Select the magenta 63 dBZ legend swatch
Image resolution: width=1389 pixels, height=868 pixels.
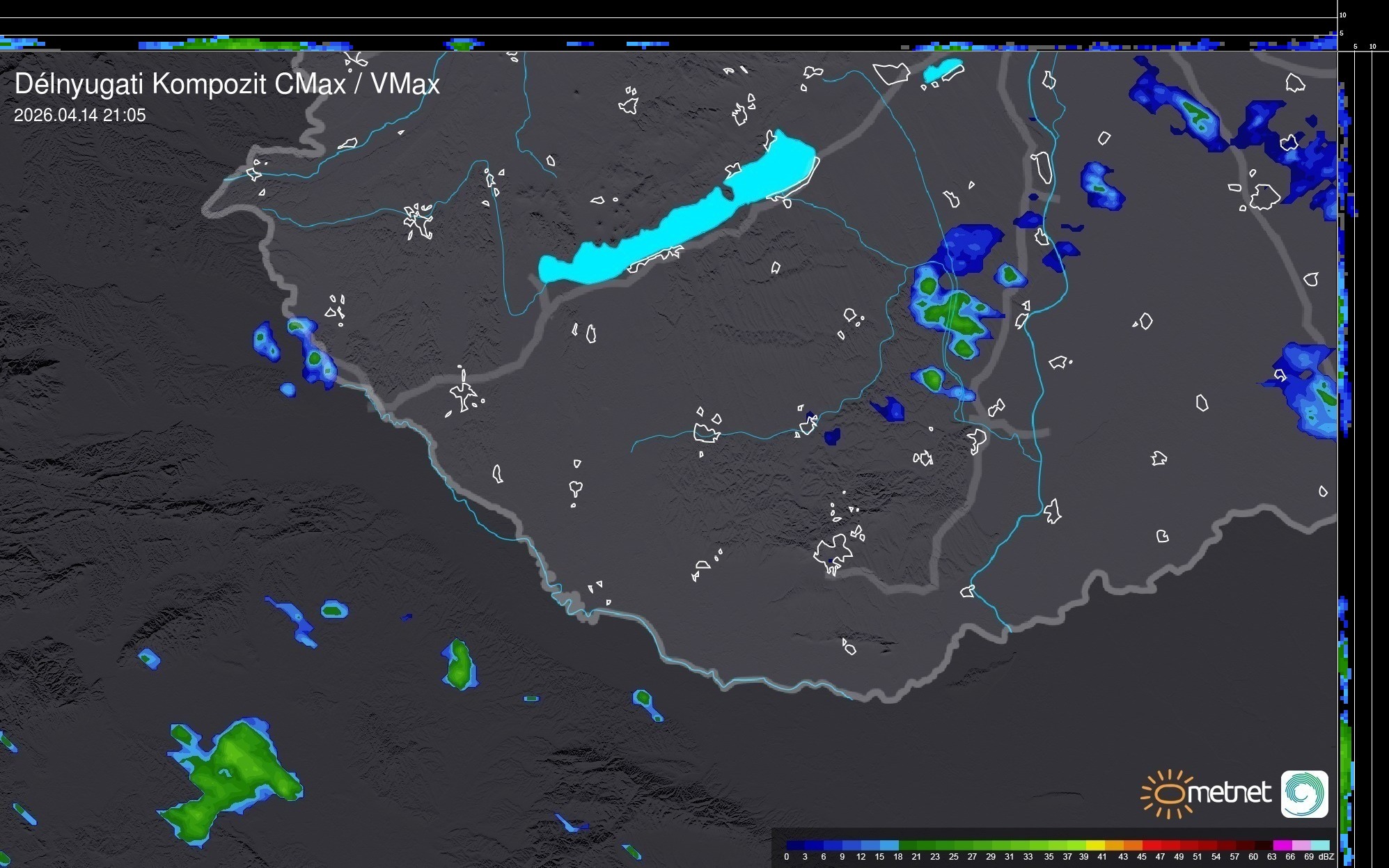tap(1283, 845)
